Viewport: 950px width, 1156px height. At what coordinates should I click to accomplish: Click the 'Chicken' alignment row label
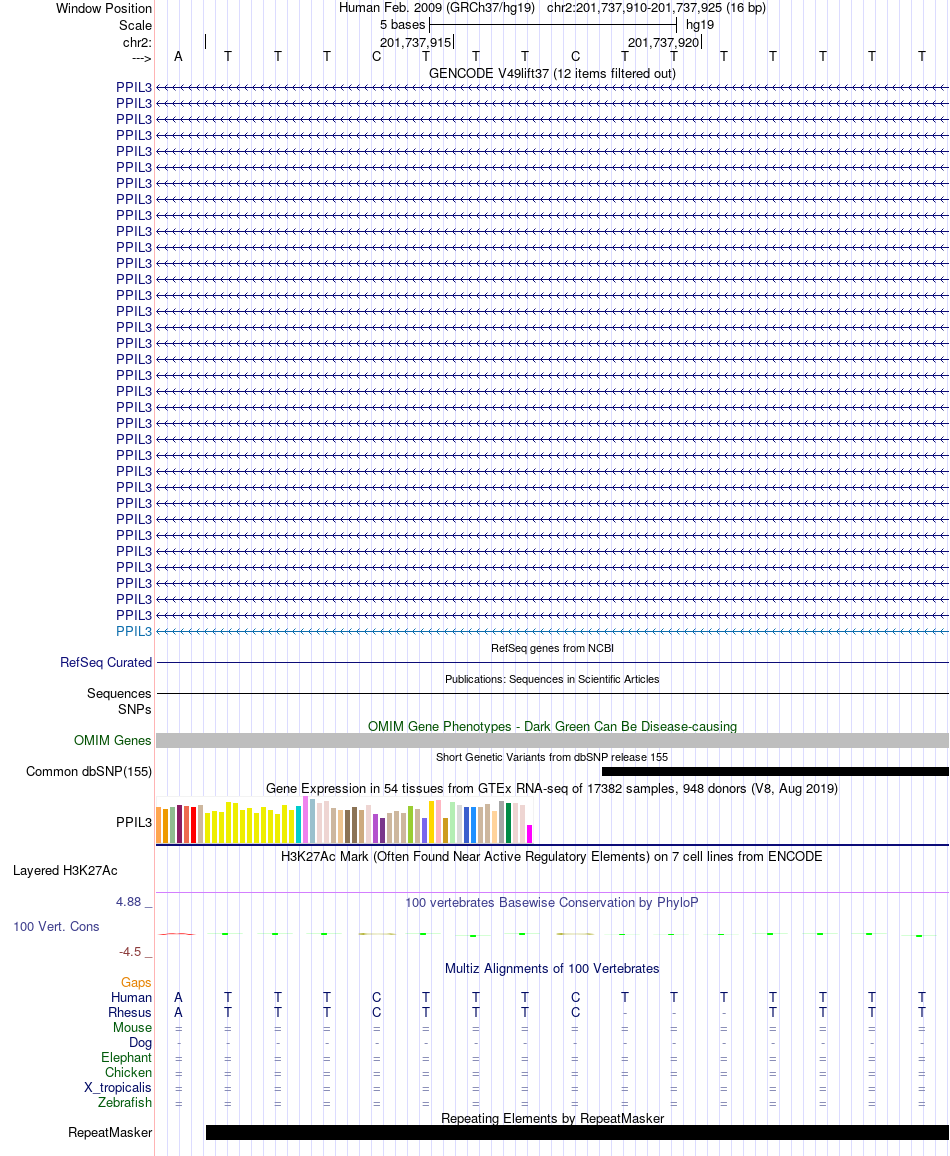(x=128, y=1073)
